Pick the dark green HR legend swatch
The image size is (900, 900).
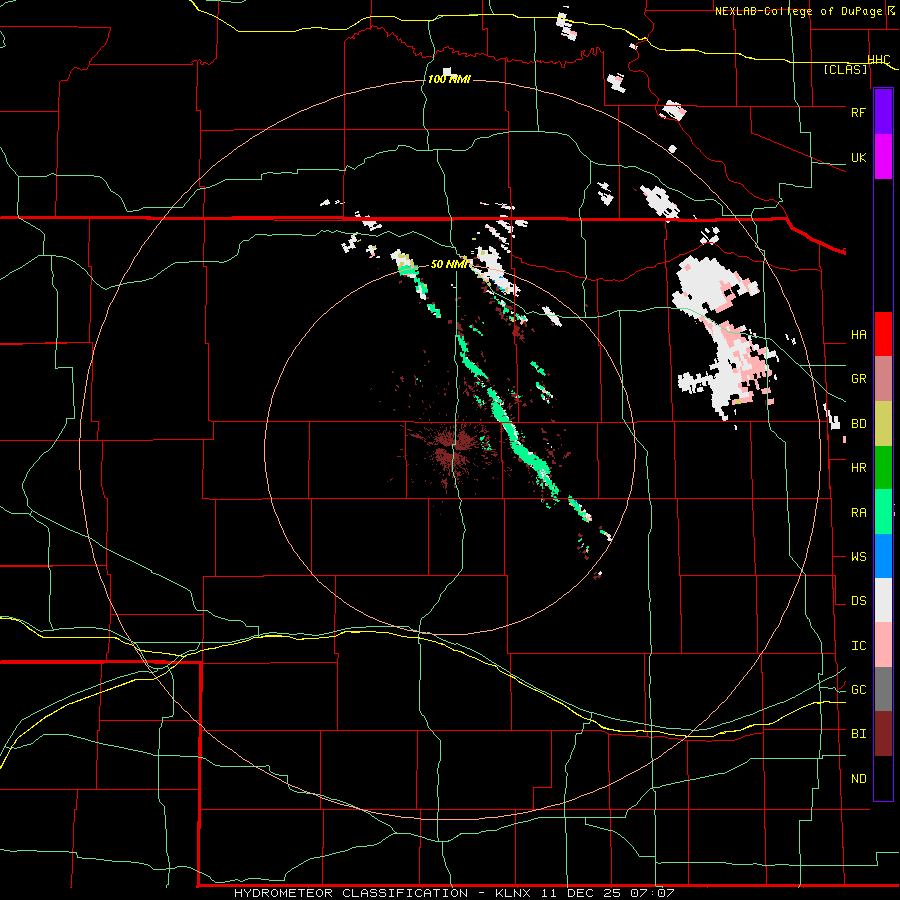[x=883, y=468]
